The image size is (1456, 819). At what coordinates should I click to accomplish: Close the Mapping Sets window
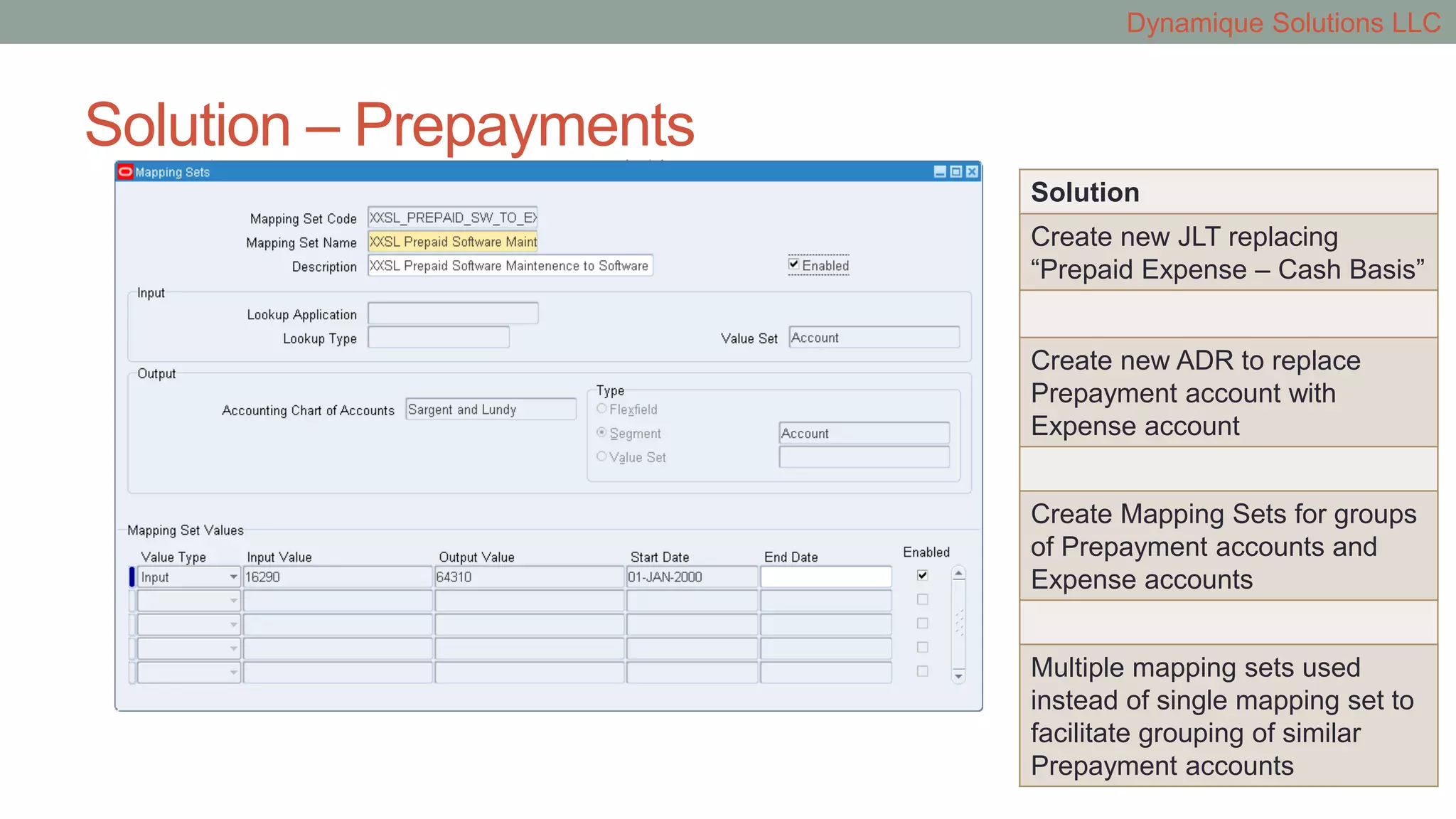point(972,172)
